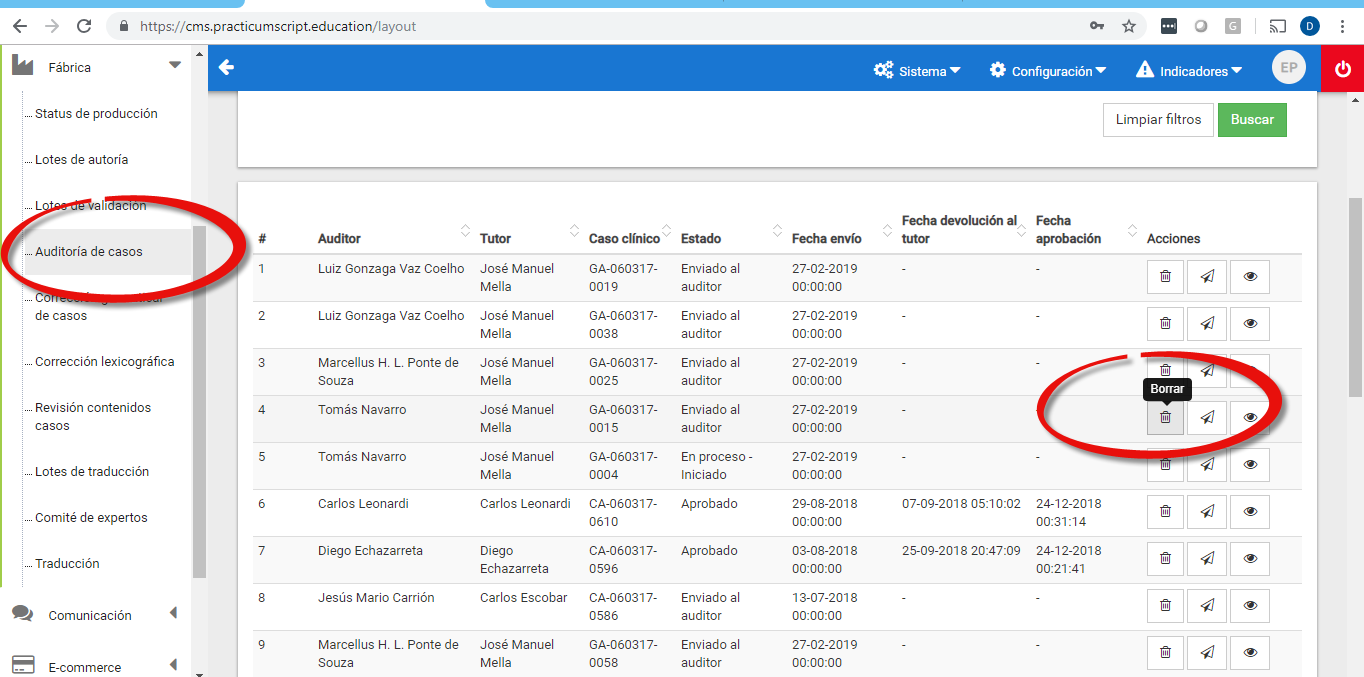Bookmark page with the star icon
This screenshot has width=1364, height=677.
(x=1129, y=26)
